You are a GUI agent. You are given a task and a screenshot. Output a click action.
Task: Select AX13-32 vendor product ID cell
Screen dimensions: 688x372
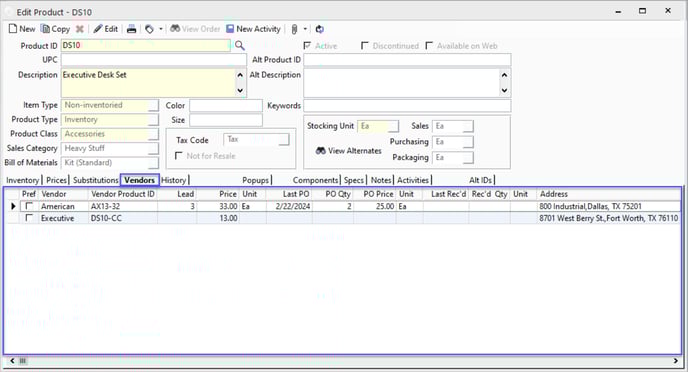click(123, 206)
